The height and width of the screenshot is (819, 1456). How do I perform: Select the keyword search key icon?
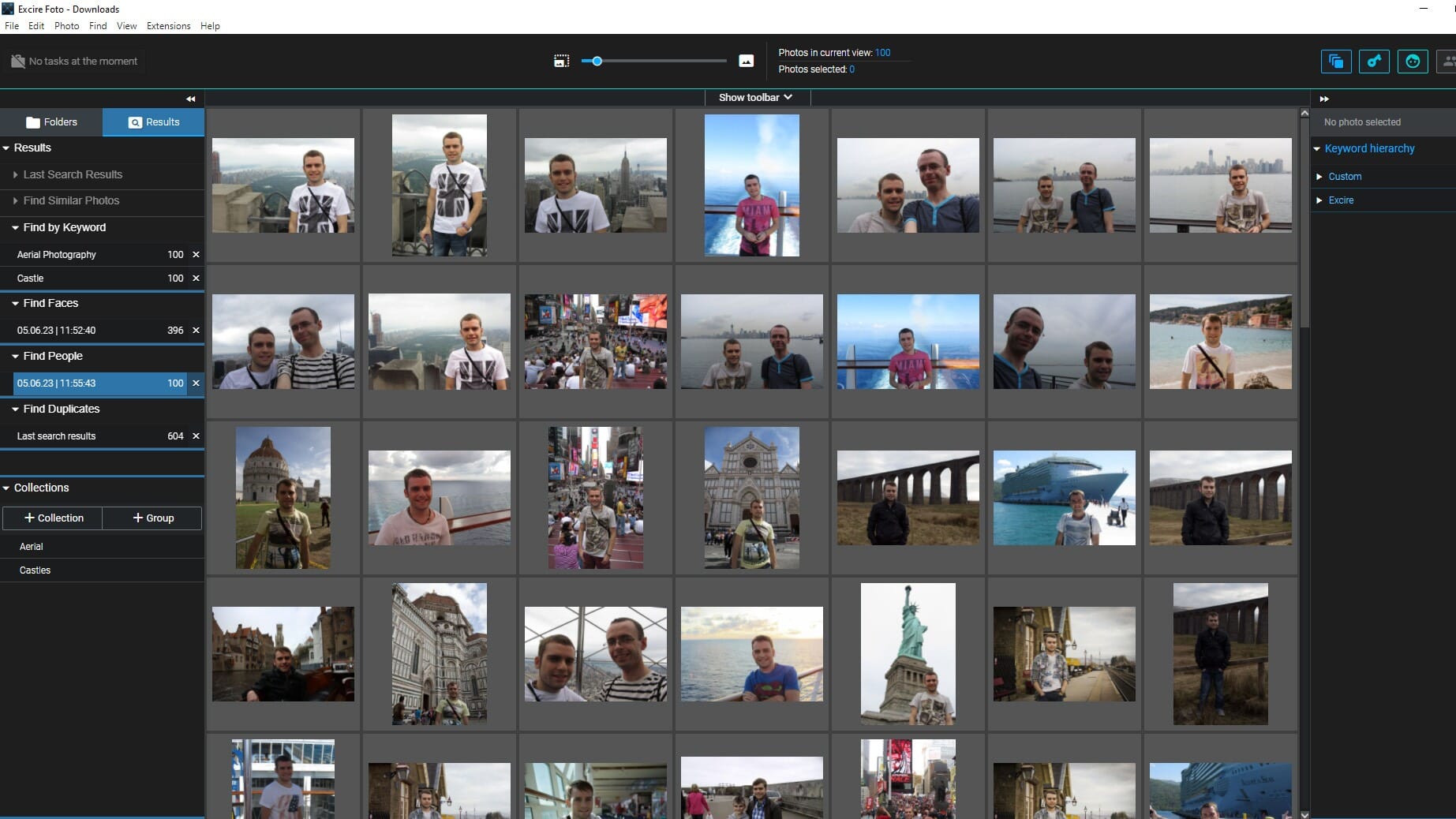1374,61
